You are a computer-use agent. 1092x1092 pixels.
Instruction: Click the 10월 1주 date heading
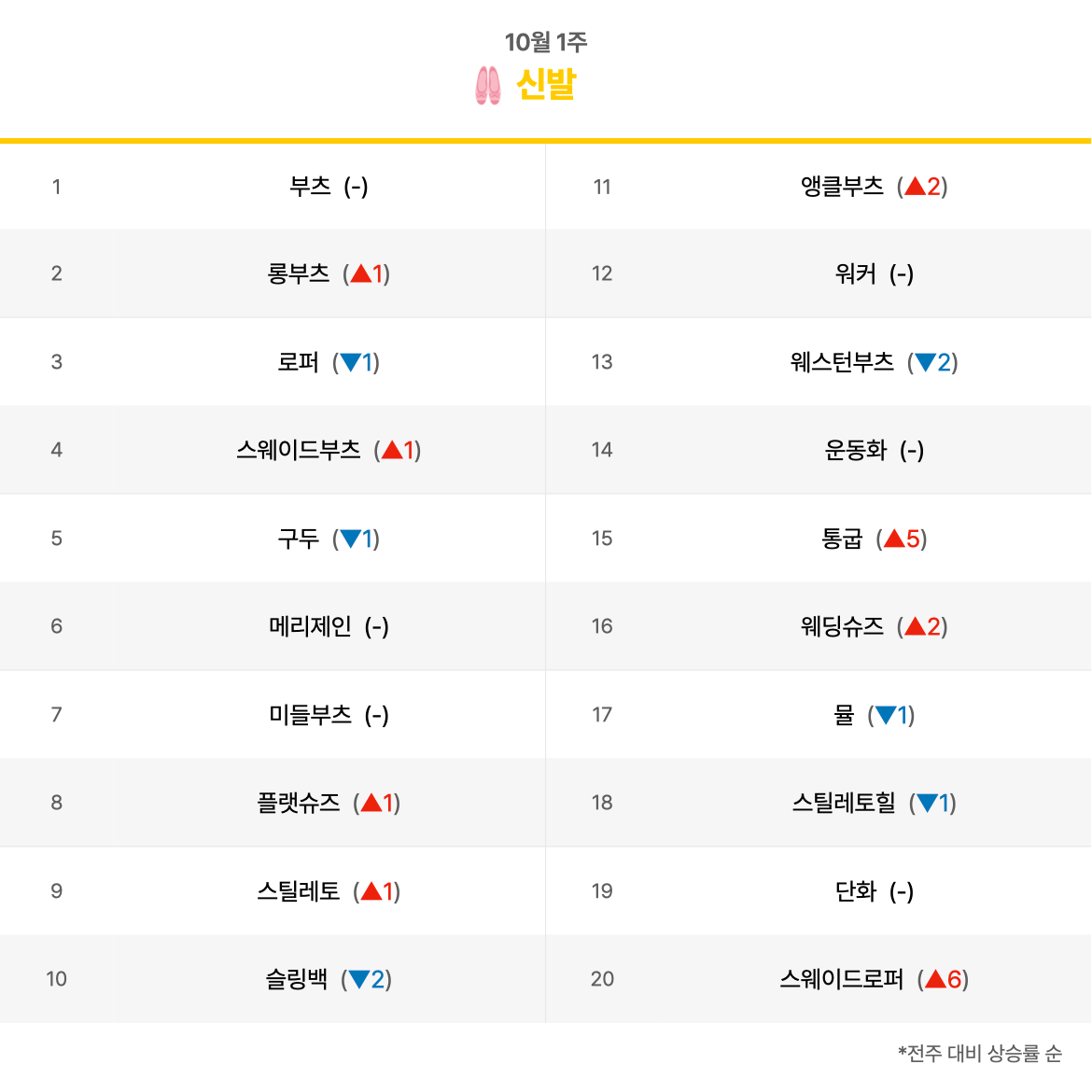click(546, 42)
